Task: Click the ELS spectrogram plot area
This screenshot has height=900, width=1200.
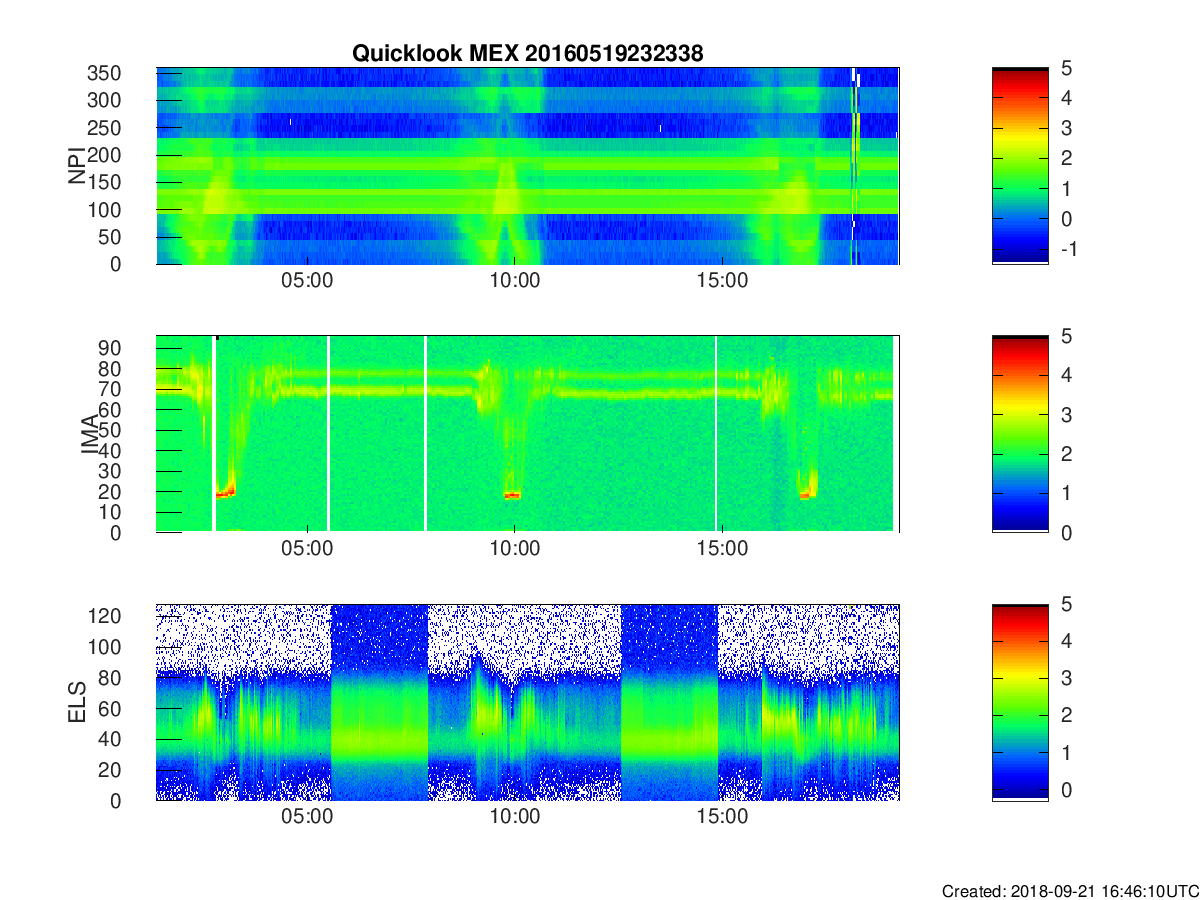Action: (527, 703)
